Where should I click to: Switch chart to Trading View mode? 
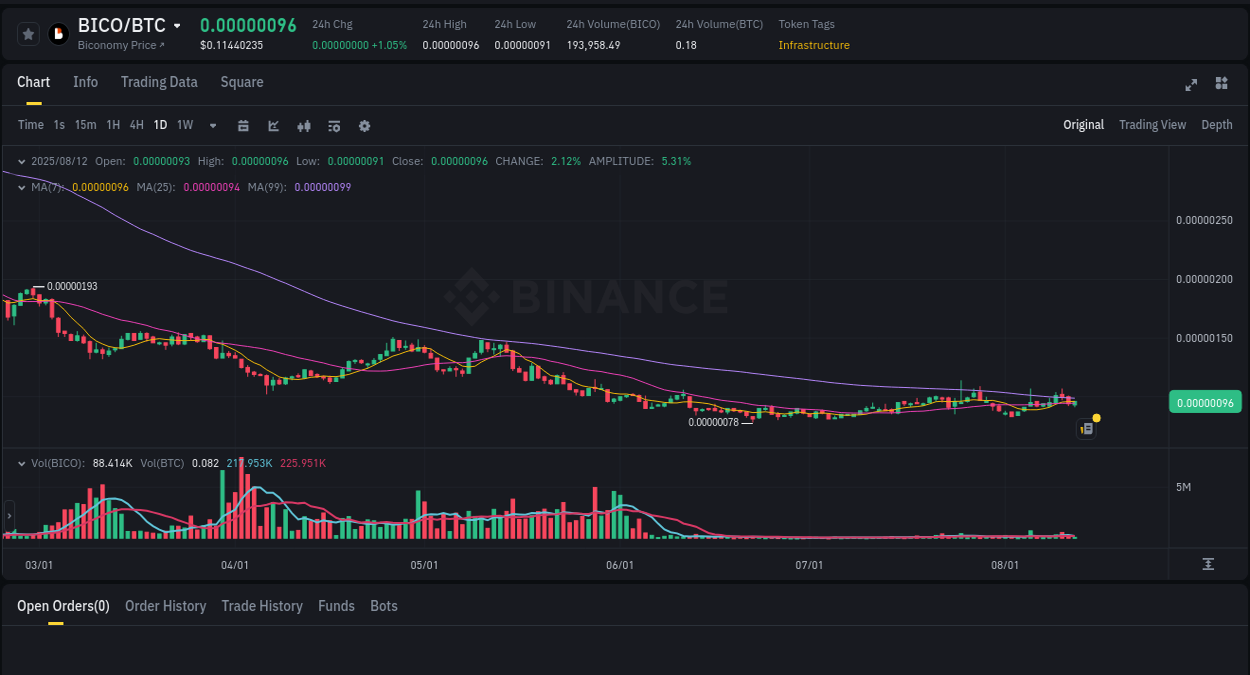pos(1152,125)
